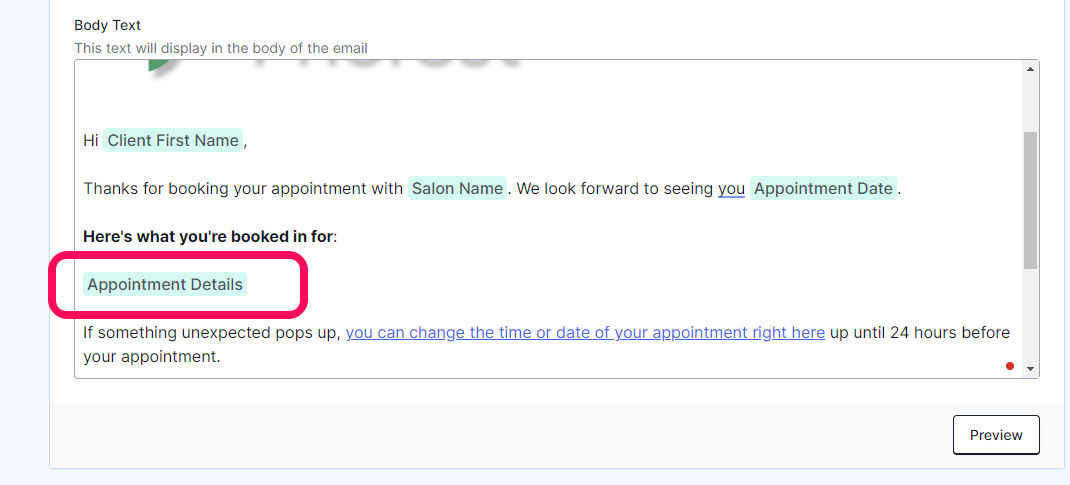Screen dimensions: 1070x485
Task: Select the Client First Name placeholder tag
Action: click(x=173, y=141)
